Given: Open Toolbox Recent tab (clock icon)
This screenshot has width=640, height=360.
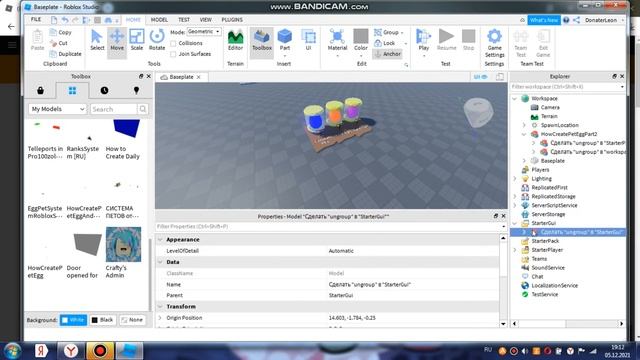Looking at the screenshot, I should (x=104, y=91).
